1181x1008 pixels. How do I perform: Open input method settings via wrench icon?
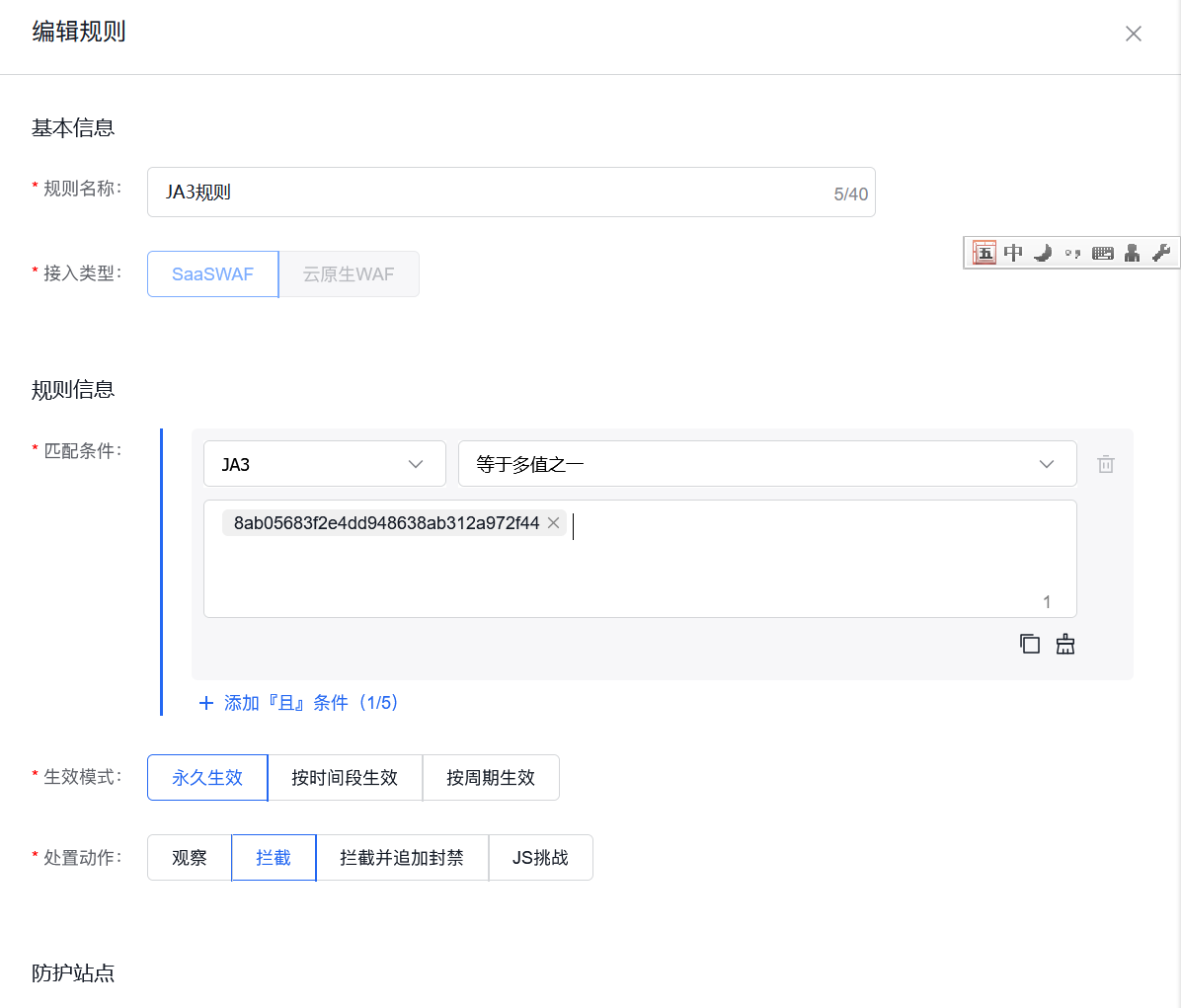pyautogui.click(x=1162, y=253)
